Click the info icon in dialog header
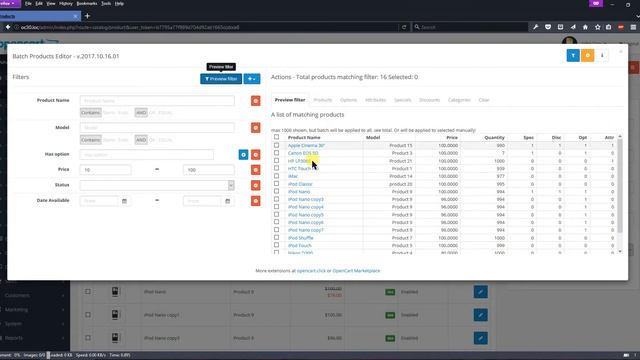 coord(602,56)
